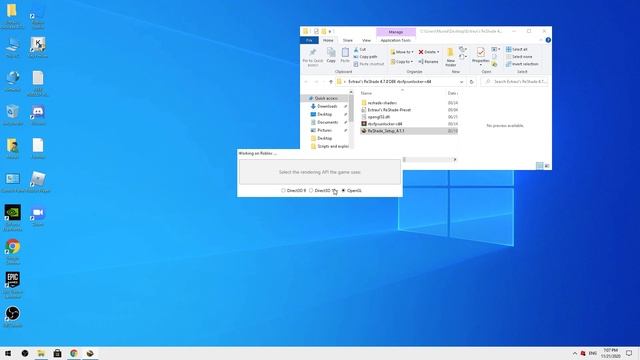Select the Direct3D 9 radio option
640x360 pixels.
293,191
